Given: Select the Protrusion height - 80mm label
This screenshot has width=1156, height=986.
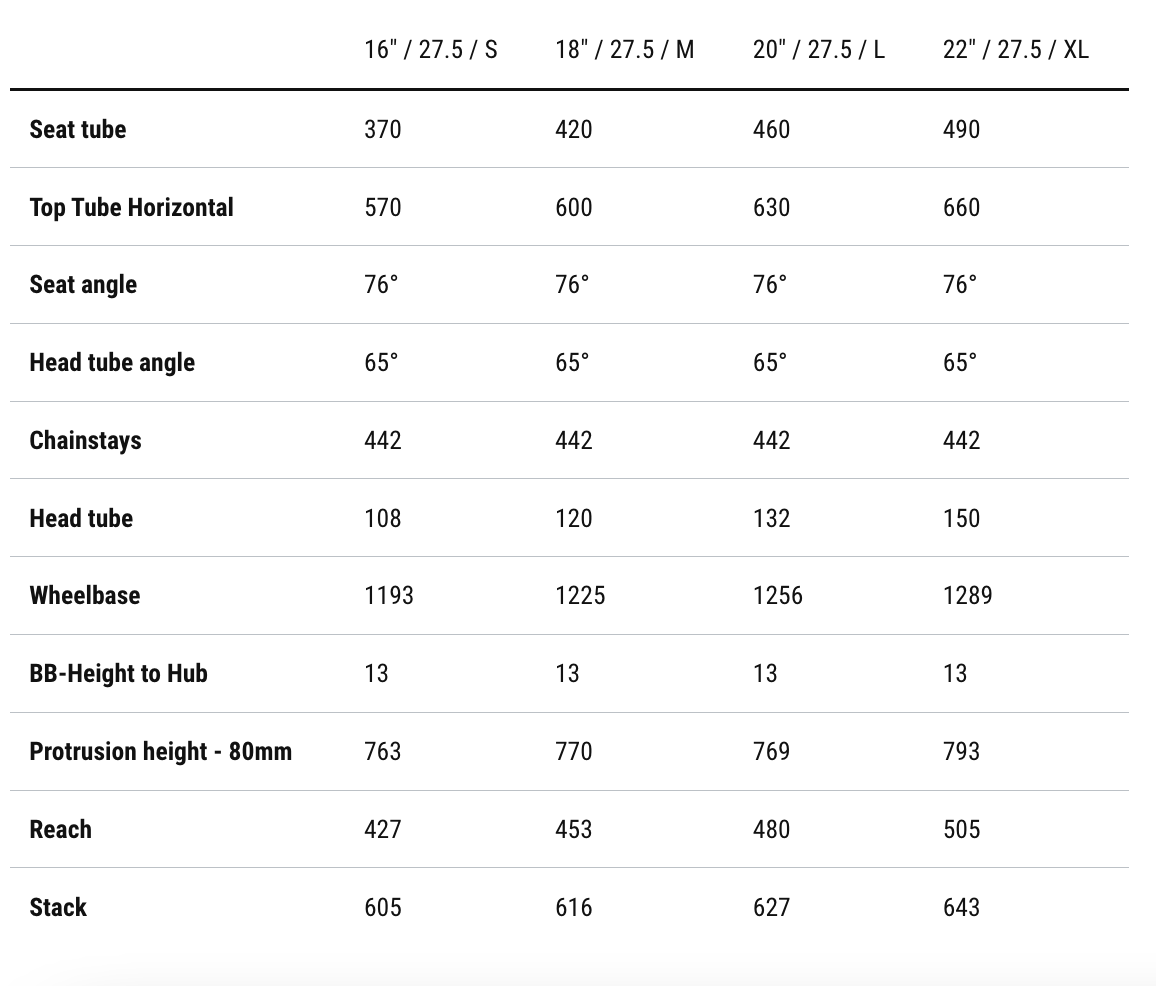Looking at the screenshot, I should (160, 752).
